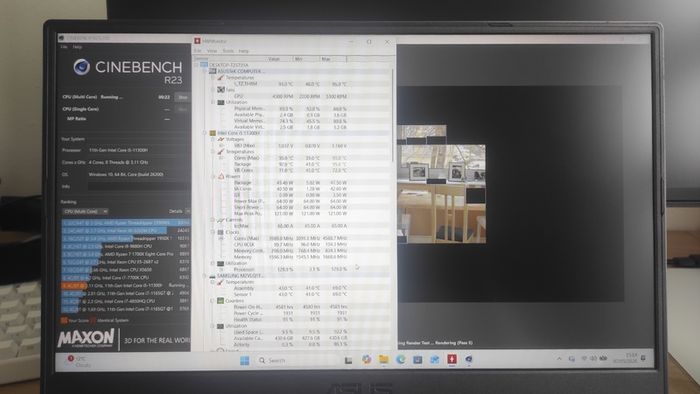Select the Intel Core i7-4850HQ ranking entry

pos(126,301)
